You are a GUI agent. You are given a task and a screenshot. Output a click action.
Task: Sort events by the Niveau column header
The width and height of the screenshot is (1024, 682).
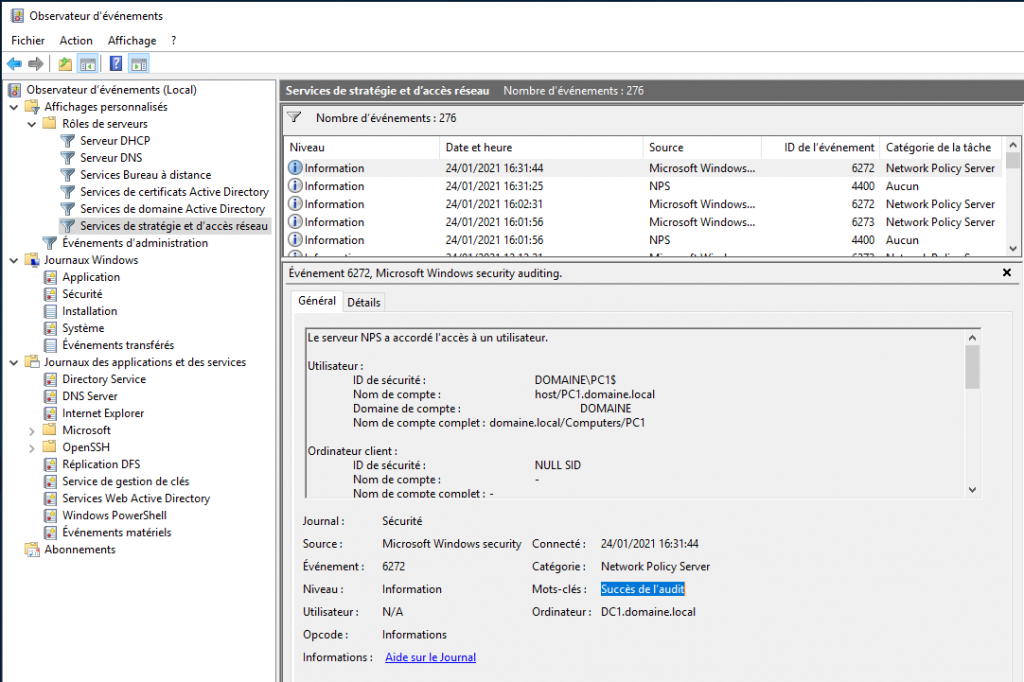[361, 148]
